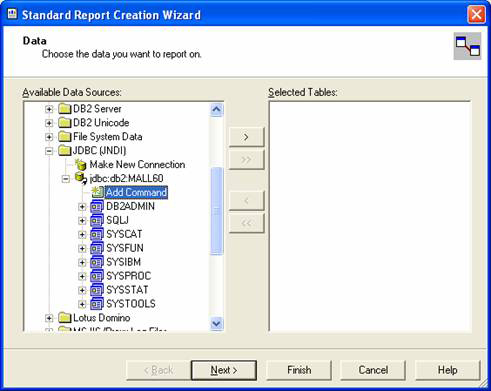The height and width of the screenshot is (391, 491).
Task: Expand the Lotus Domino node
Action: point(49,318)
